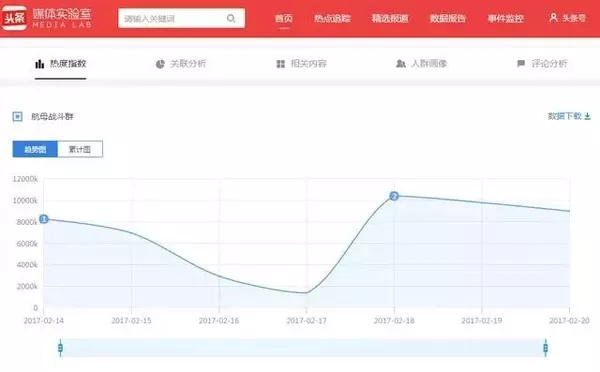The image size is (600, 372).
Task: Open the 精选报道 navigation item
Action: point(390,18)
